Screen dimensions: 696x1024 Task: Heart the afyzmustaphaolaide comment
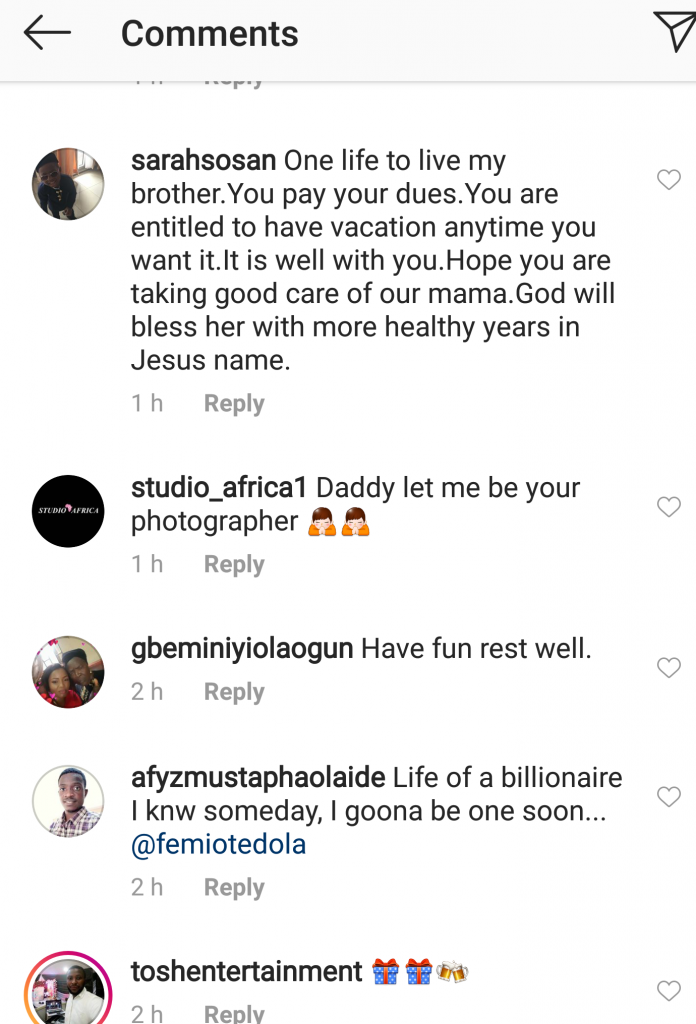tap(668, 797)
